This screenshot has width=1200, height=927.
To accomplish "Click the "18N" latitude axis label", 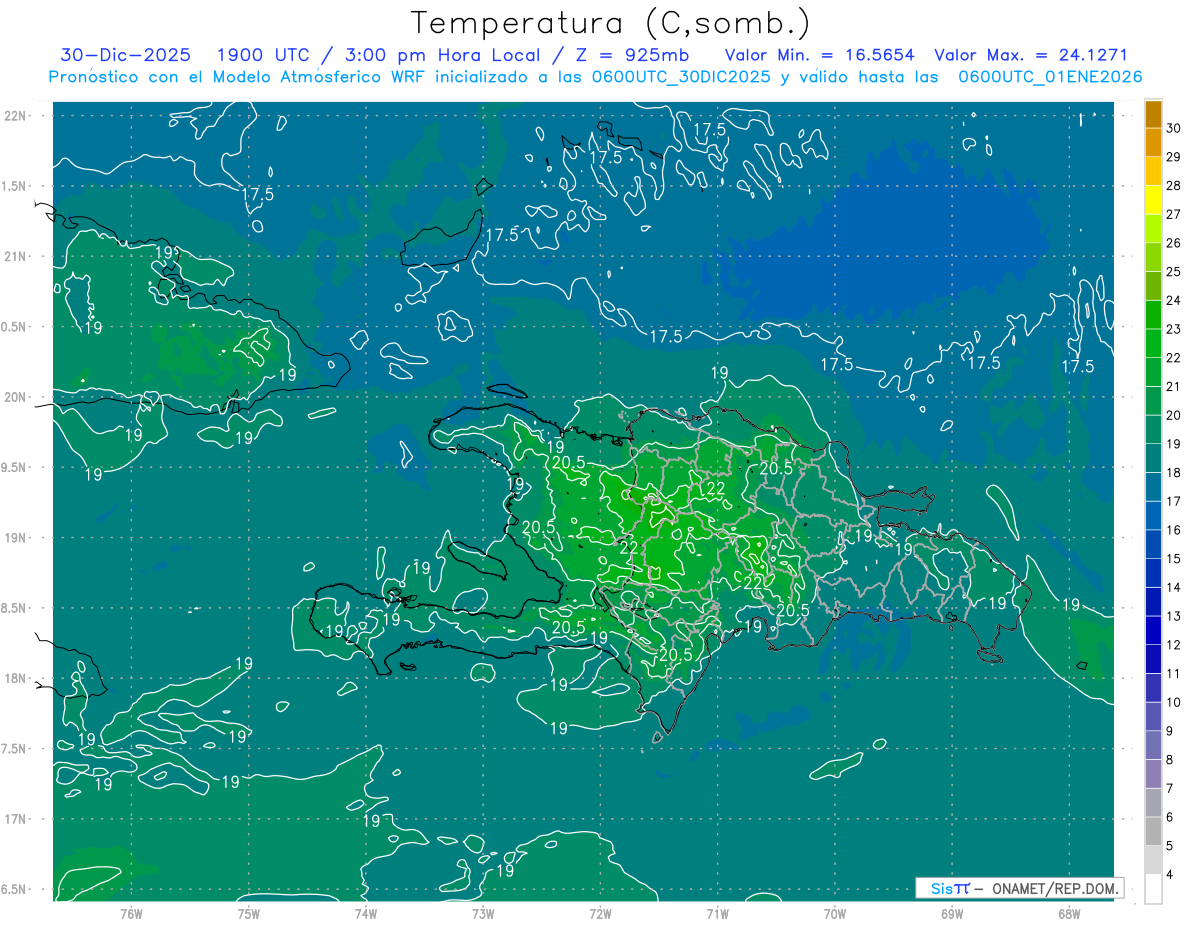I will (17, 679).
